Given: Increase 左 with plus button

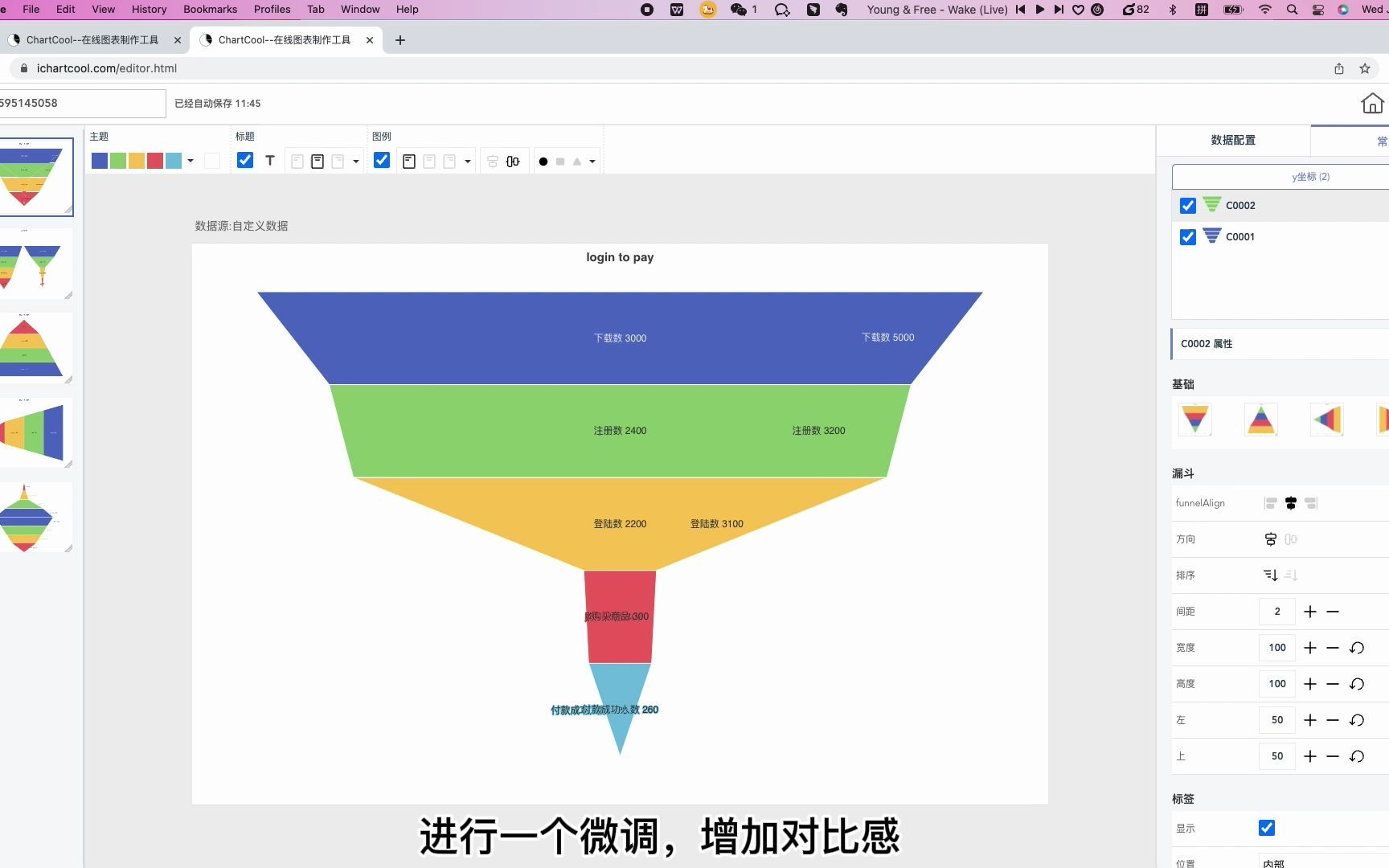Looking at the screenshot, I should click(1310, 720).
